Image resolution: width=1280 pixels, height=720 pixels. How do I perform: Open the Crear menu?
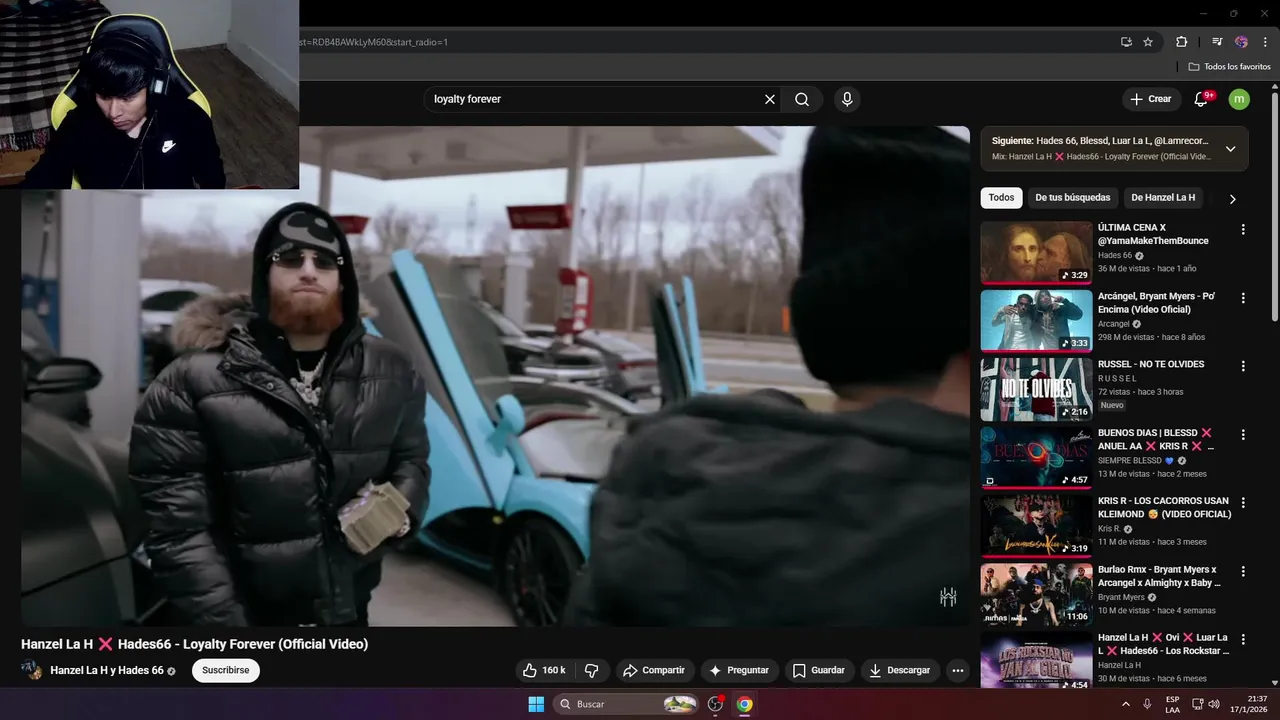pos(1151,99)
